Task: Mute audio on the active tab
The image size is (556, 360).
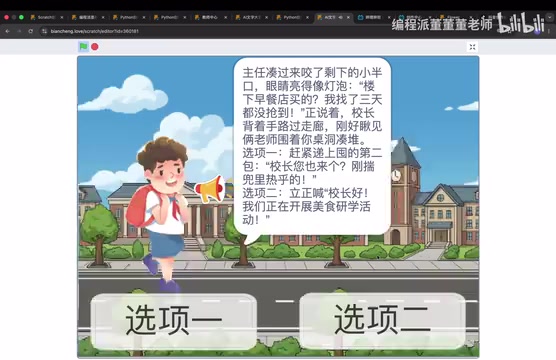Action: pyautogui.click(x=341, y=17)
